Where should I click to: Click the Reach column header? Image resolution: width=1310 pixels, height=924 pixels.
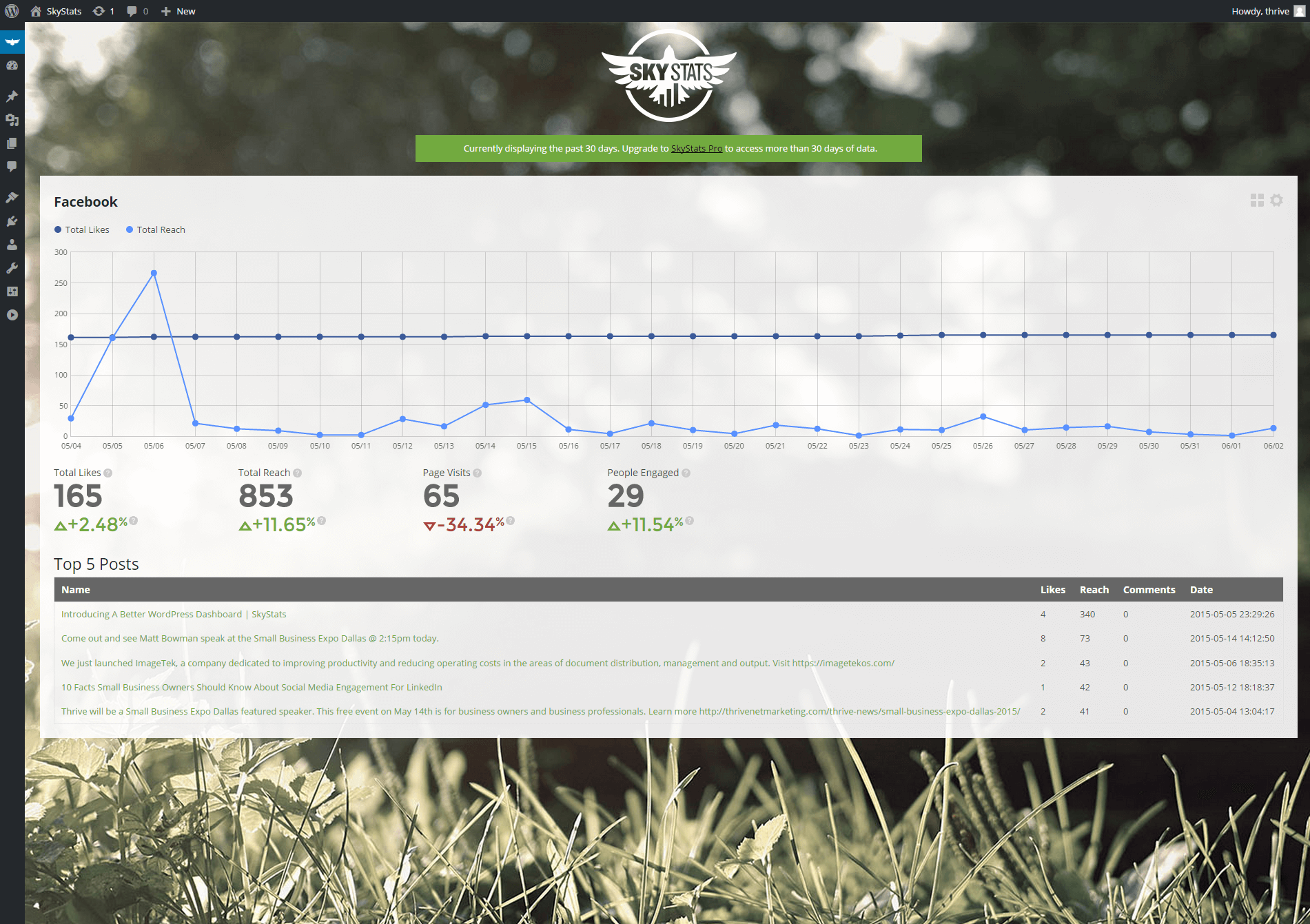[x=1094, y=590]
